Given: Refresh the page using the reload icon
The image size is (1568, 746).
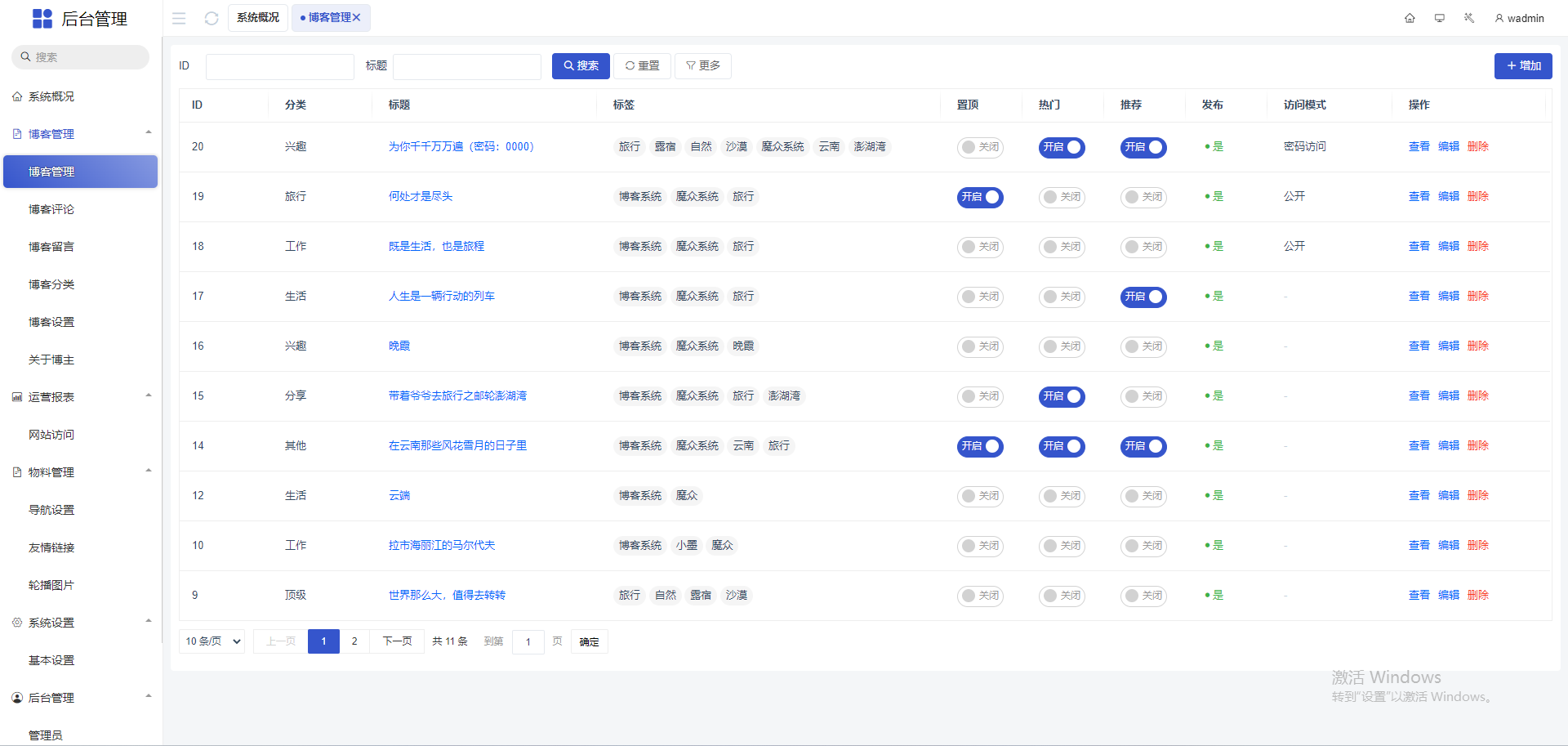Looking at the screenshot, I should [x=212, y=18].
